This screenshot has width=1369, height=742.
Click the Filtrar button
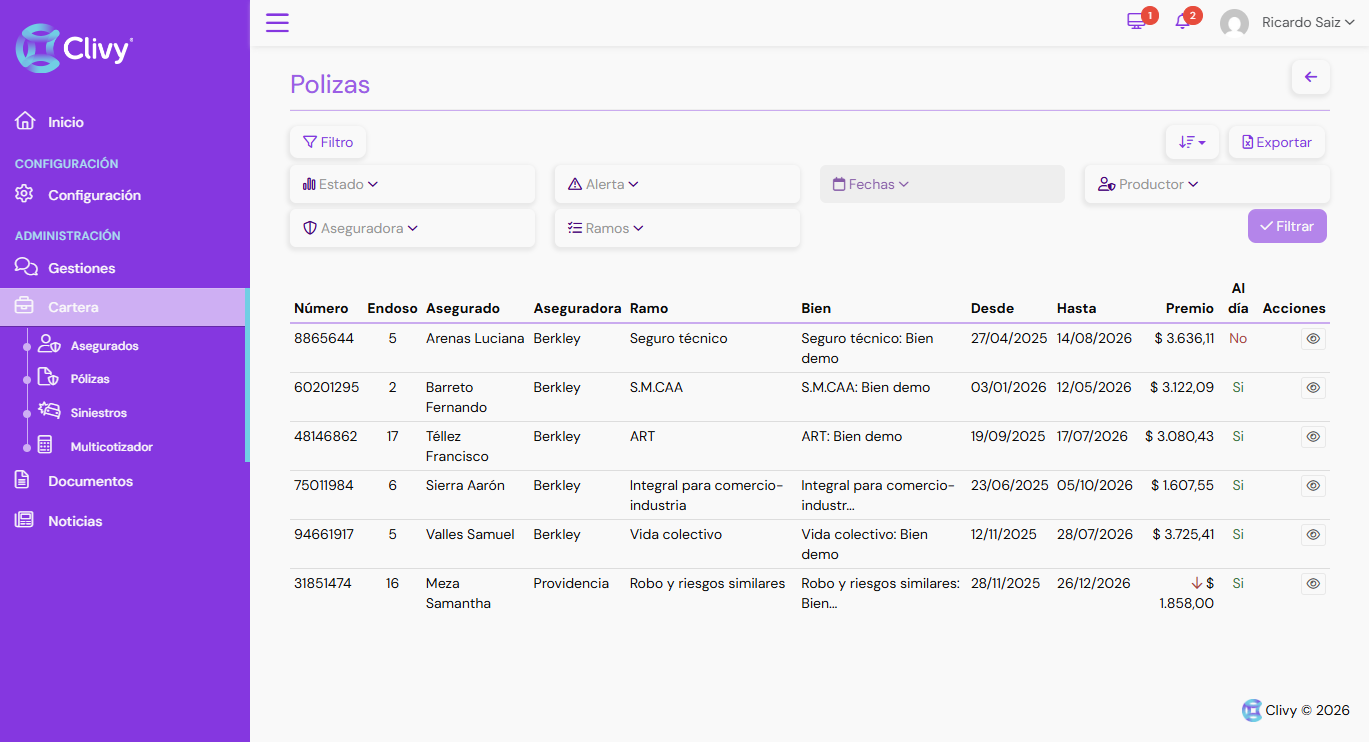1286,226
